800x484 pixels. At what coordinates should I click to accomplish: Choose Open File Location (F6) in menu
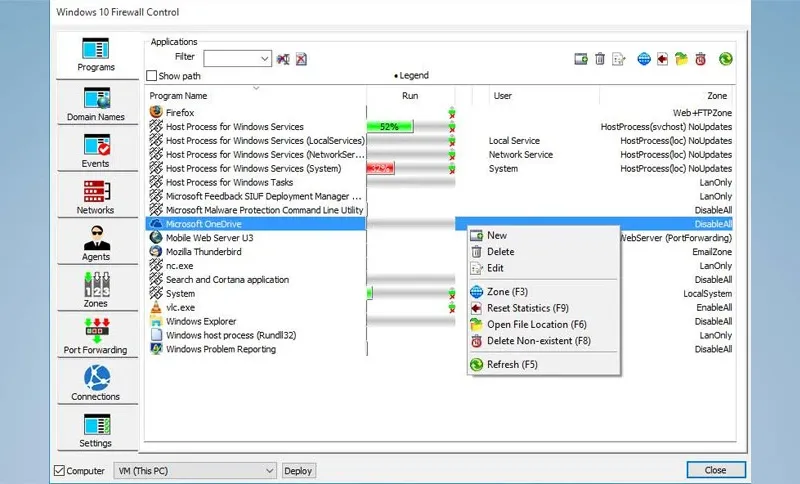point(544,324)
